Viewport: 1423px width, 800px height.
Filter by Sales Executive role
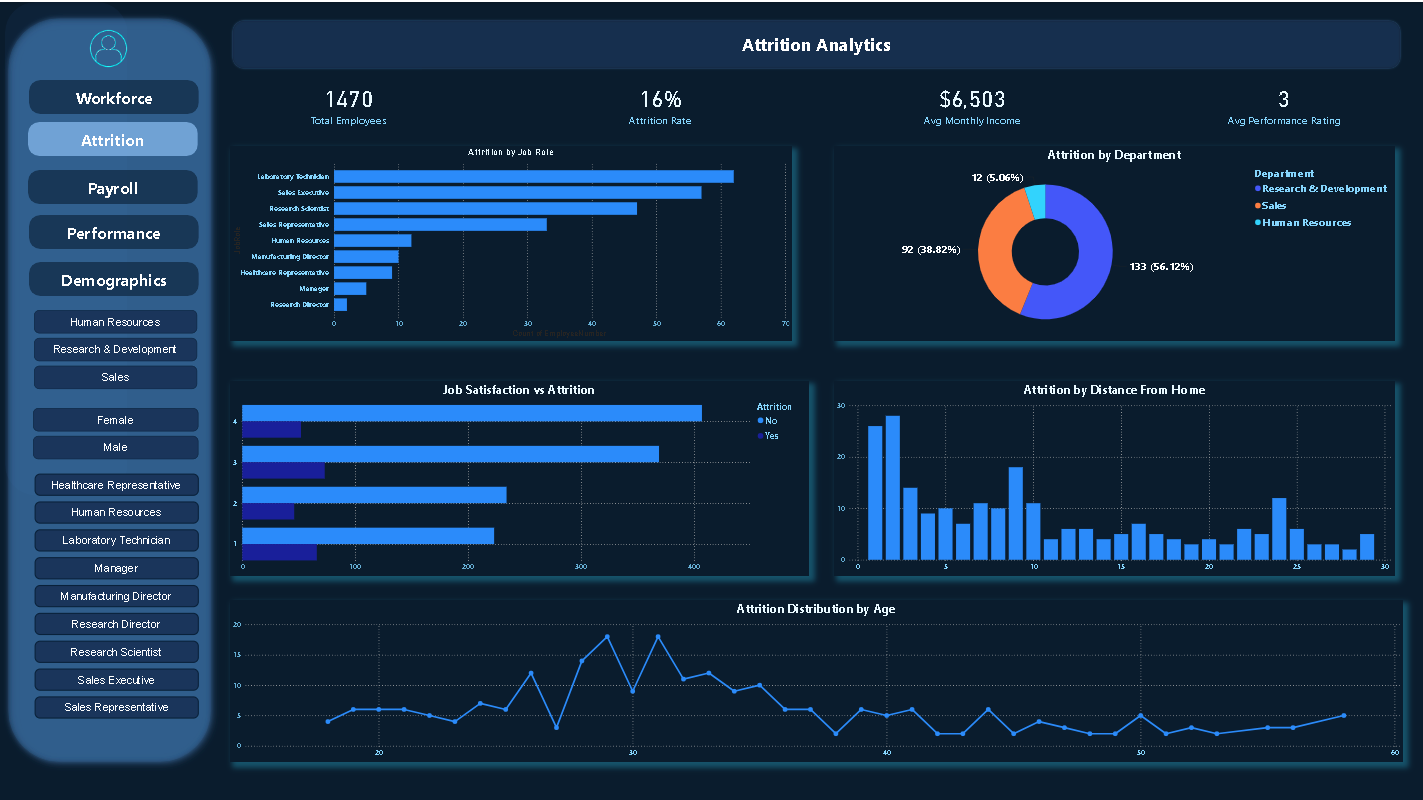pyautogui.click(x=116, y=680)
